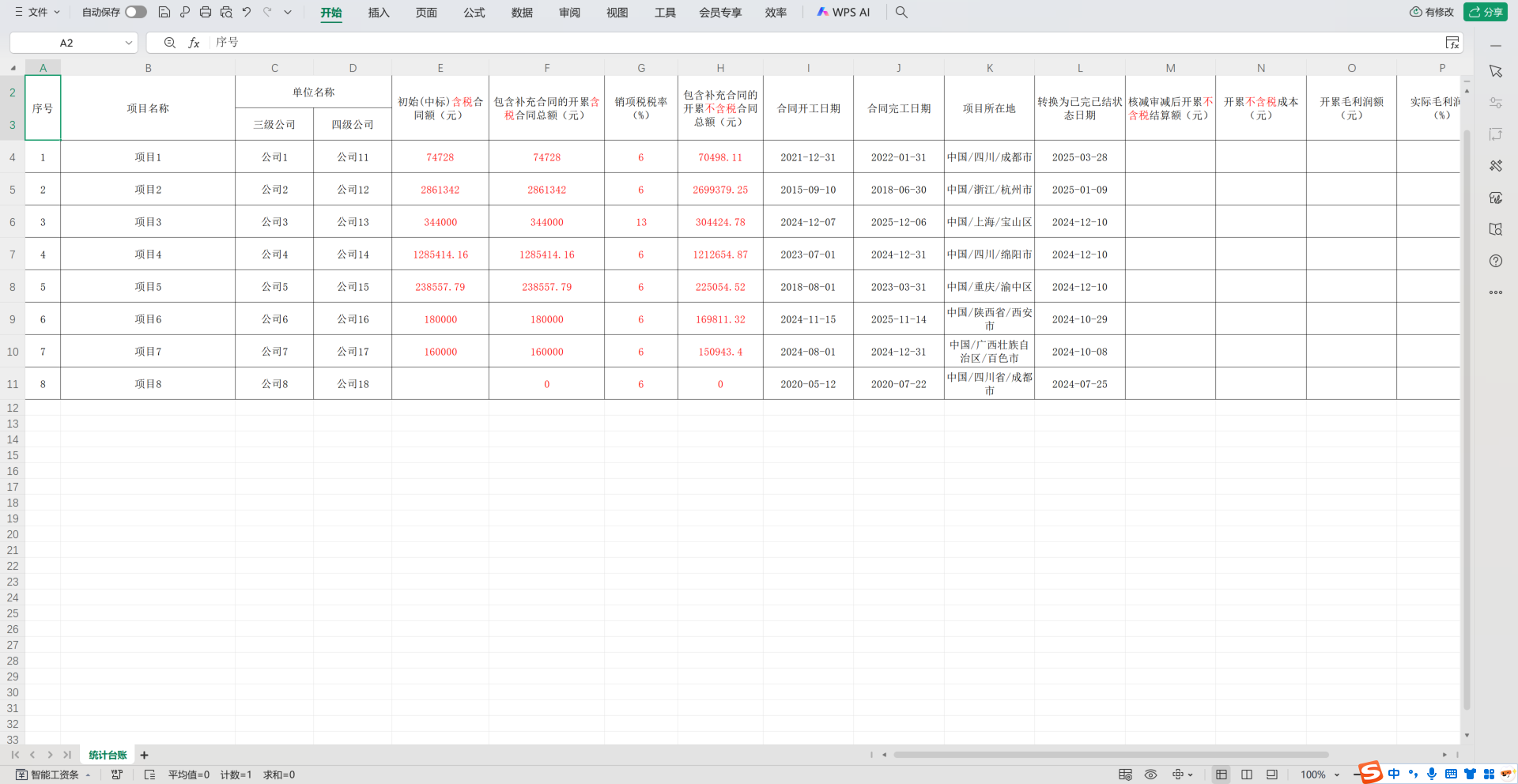The height and width of the screenshot is (784, 1518).
Task: Go to first sheet navigation arrow
Action: (x=15, y=755)
